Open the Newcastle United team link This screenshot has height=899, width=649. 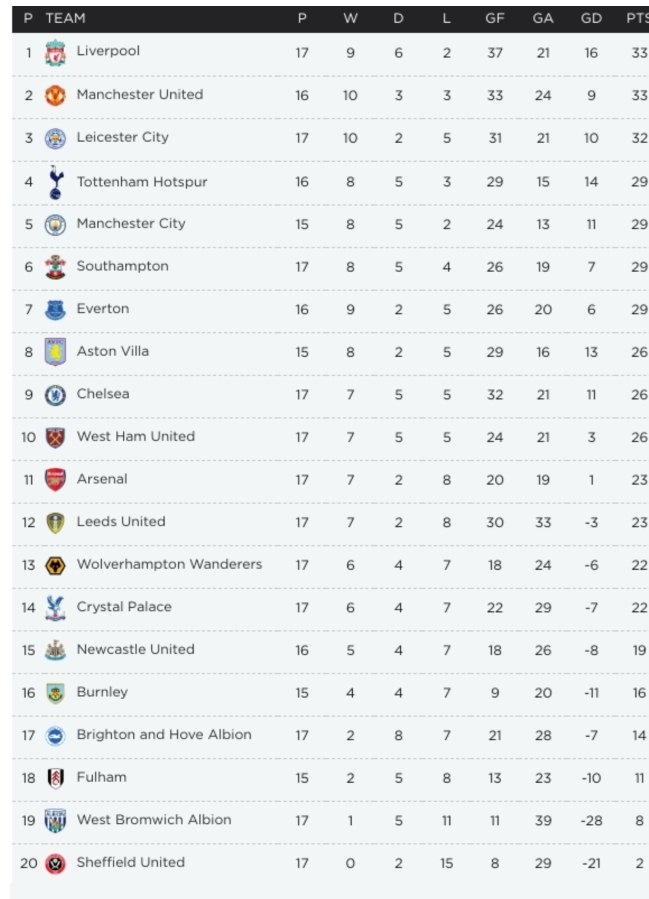click(135, 649)
